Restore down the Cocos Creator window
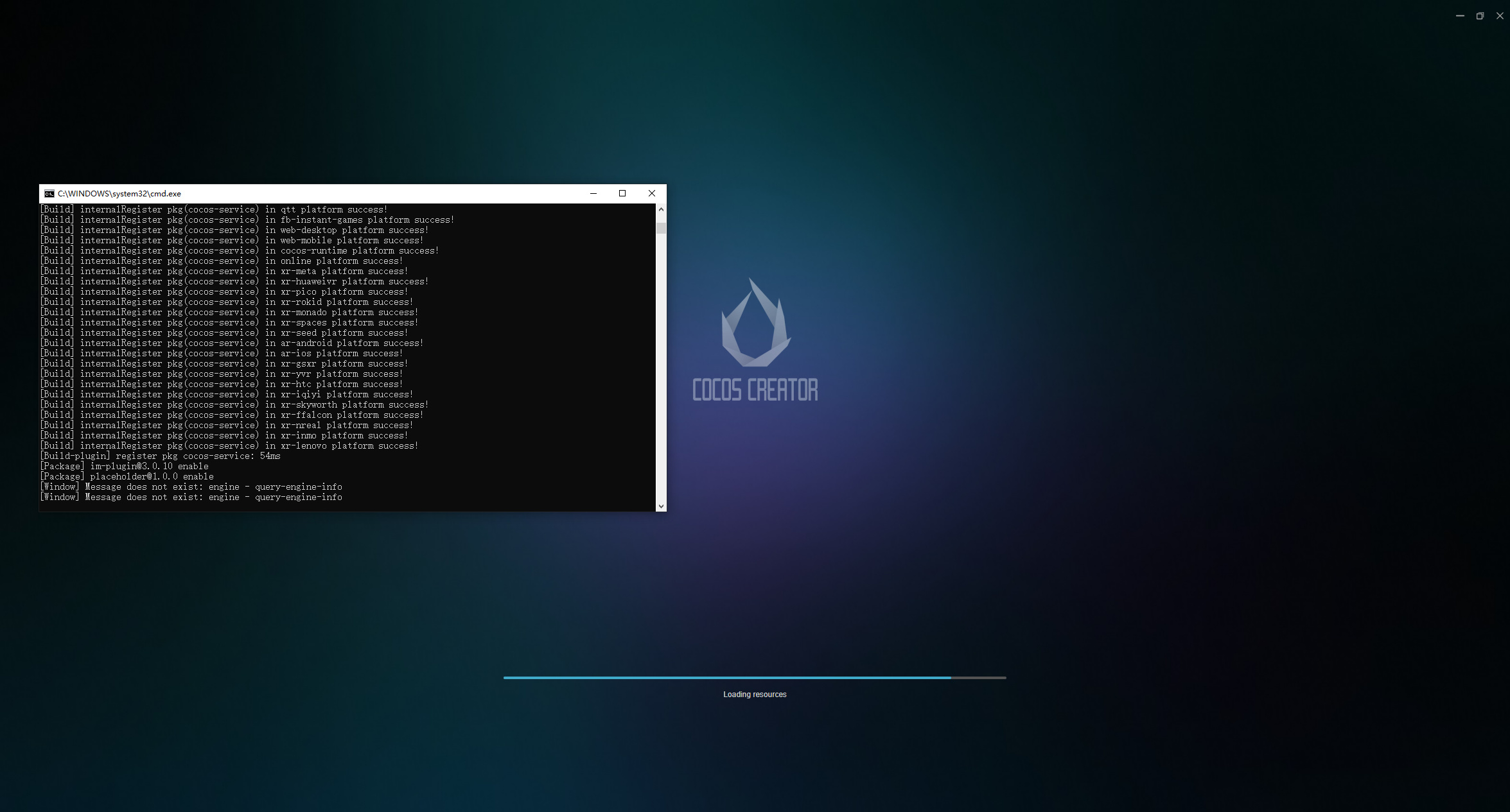This screenshot has width=1510, height=812. click(x=1480, y=16)
